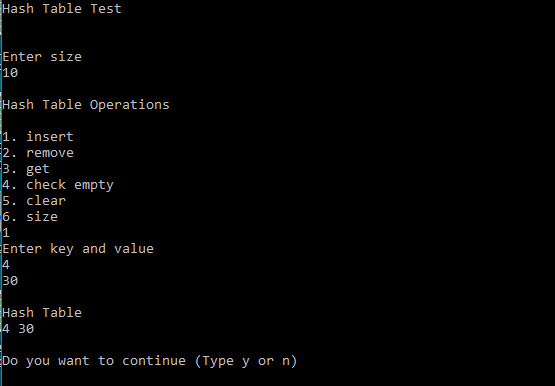The width and height of the screenshot is (555, 386).
Task: Click the entered key value 4
Action: (6, 265)
